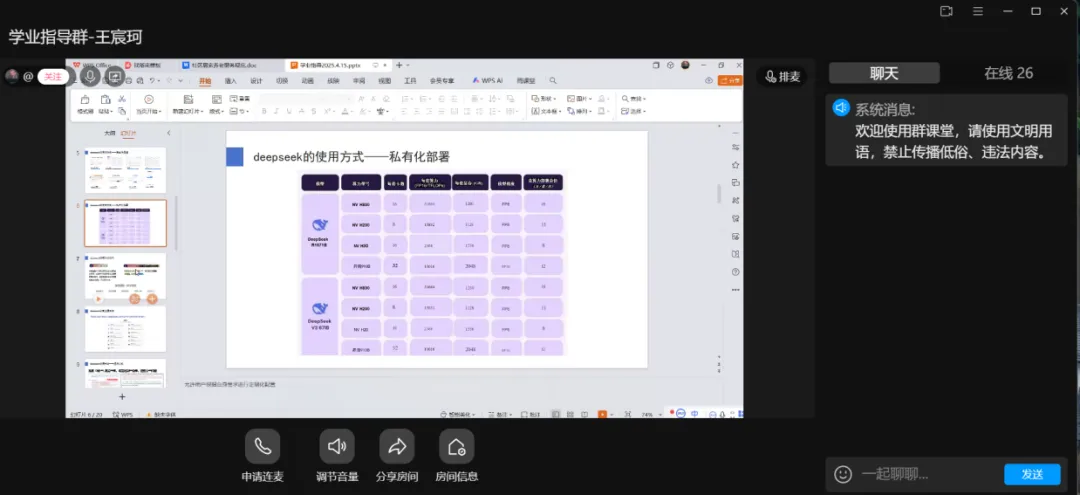Click the 分享房间 share arrow icon

pyautogui.click(x=396, y=446)
